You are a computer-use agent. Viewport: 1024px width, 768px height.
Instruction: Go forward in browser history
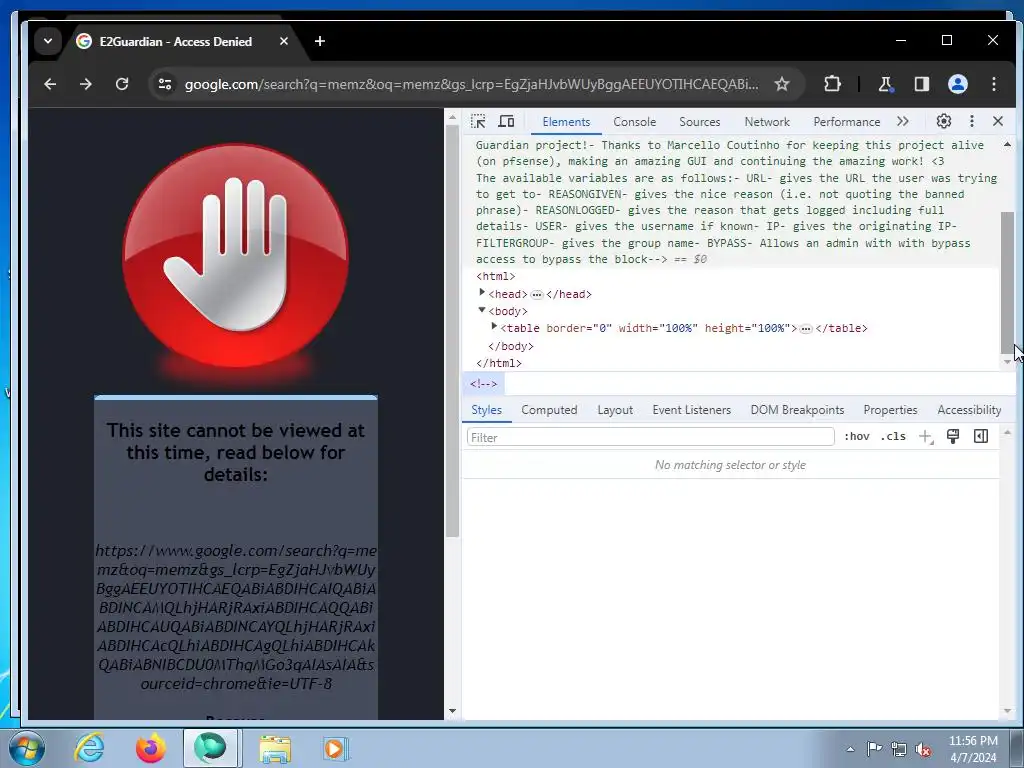[x=86, y=84]
